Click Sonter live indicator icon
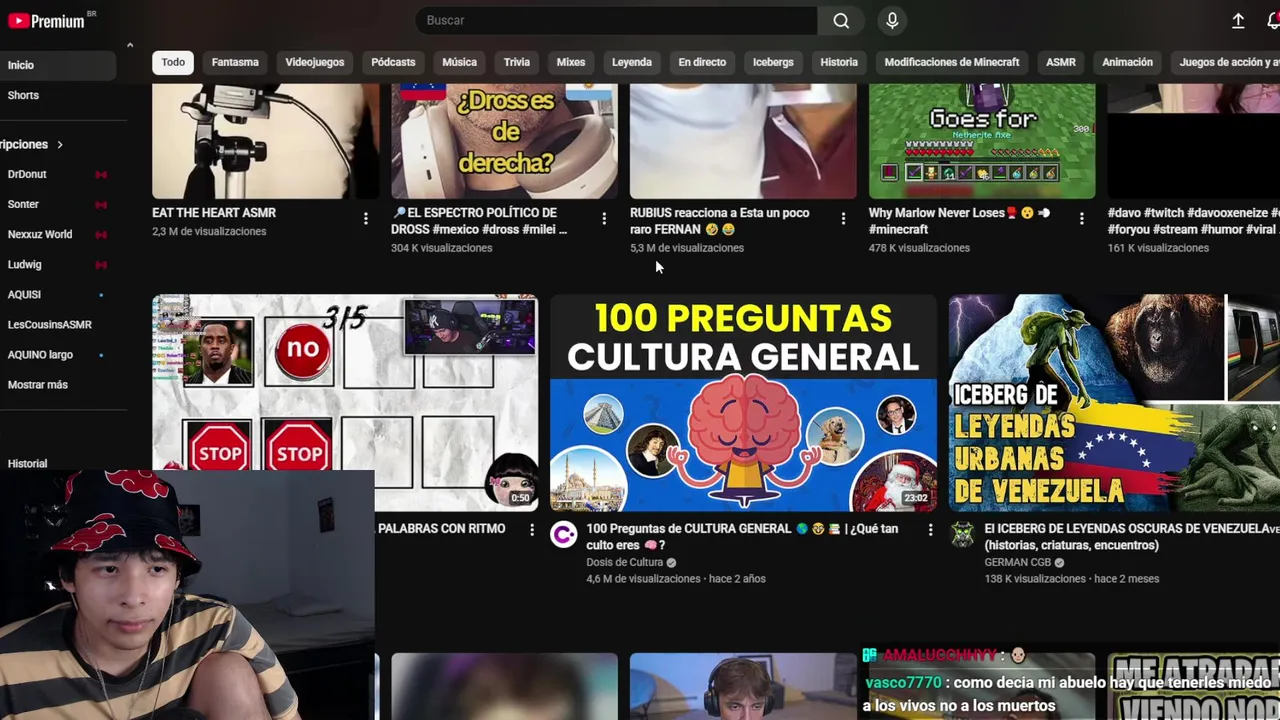The height and width of the screenshot is (720, 1280). 101,204
